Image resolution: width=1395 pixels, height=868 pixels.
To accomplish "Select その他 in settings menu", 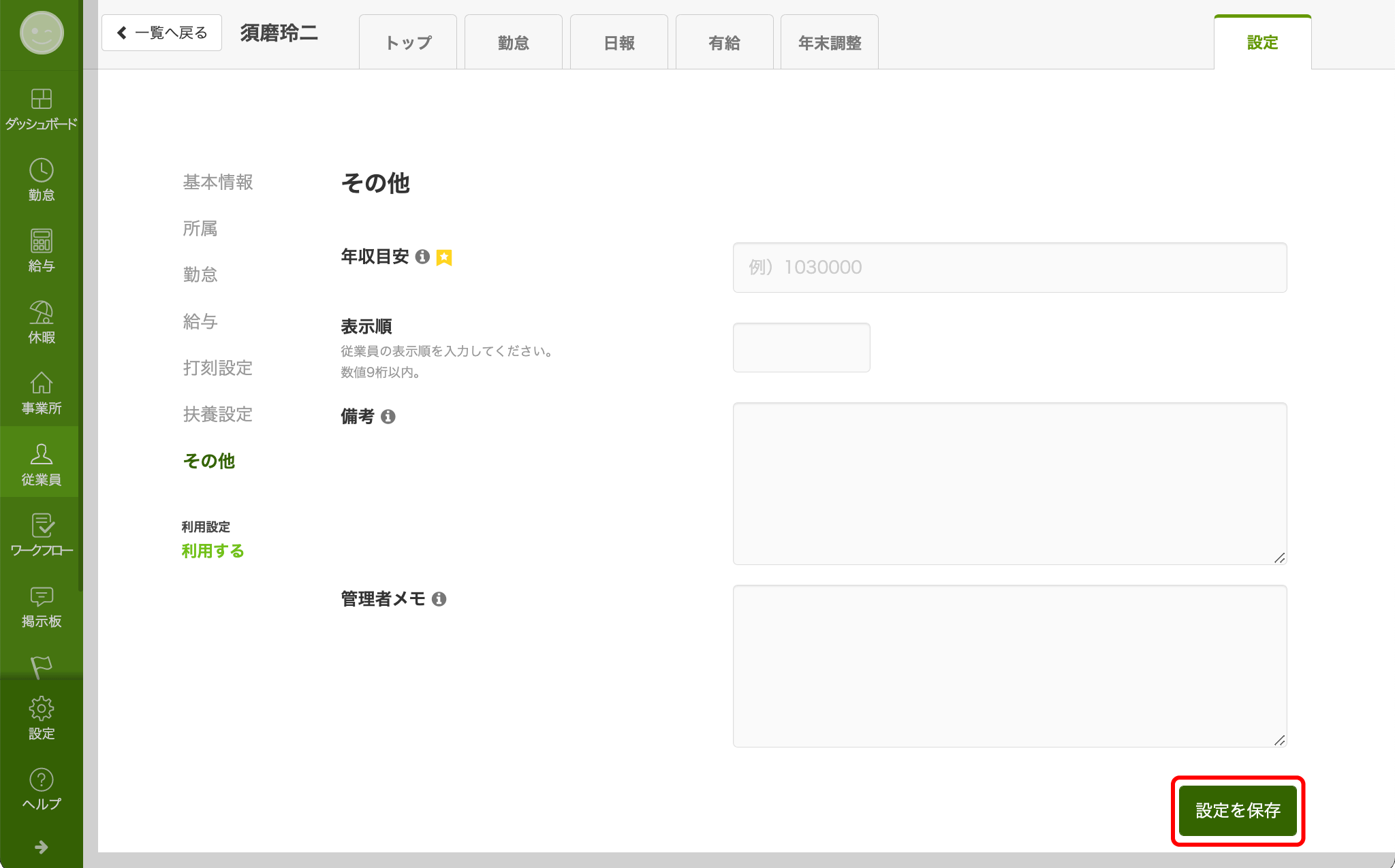I will click(x=209, y=461).
